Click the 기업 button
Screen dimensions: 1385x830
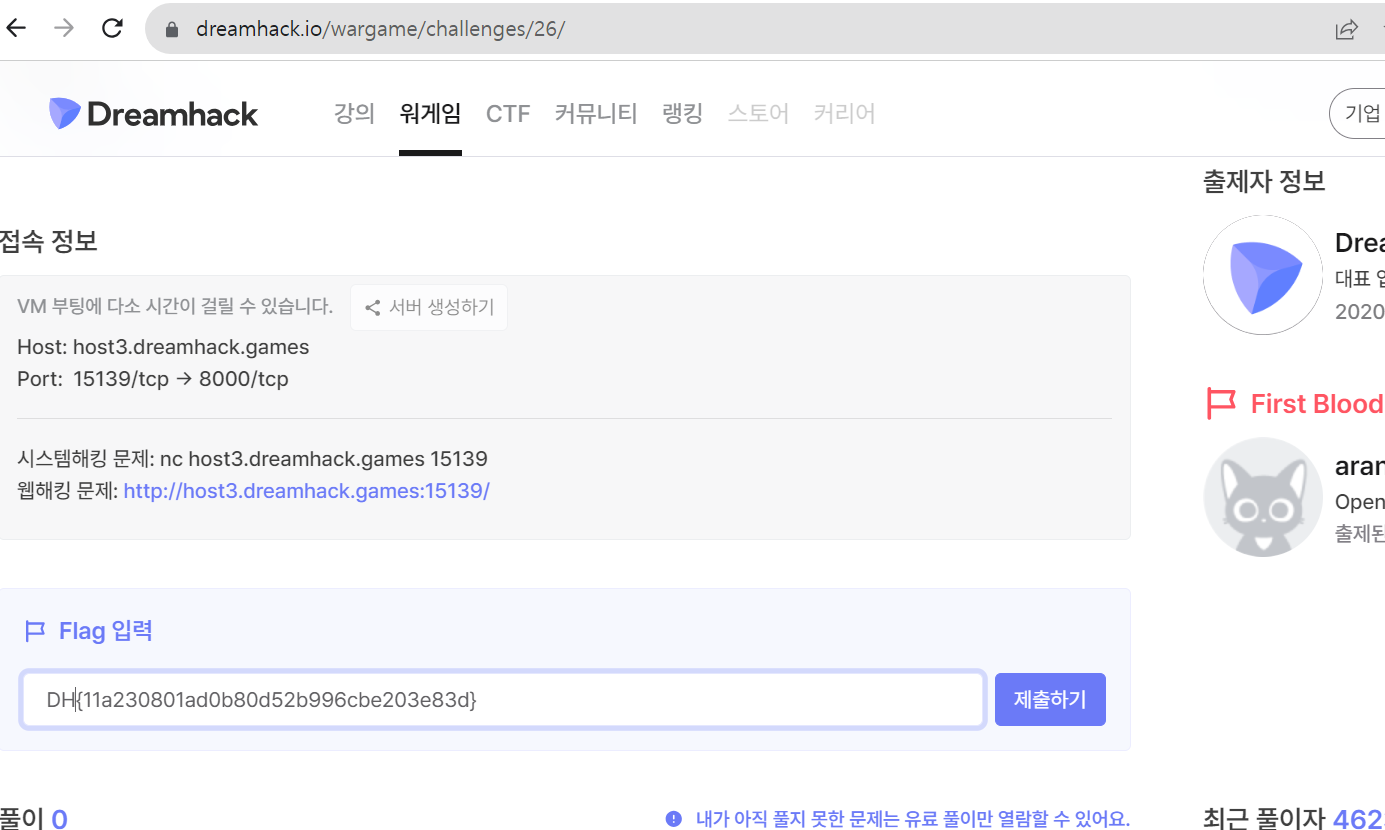tap(1358, 113)
